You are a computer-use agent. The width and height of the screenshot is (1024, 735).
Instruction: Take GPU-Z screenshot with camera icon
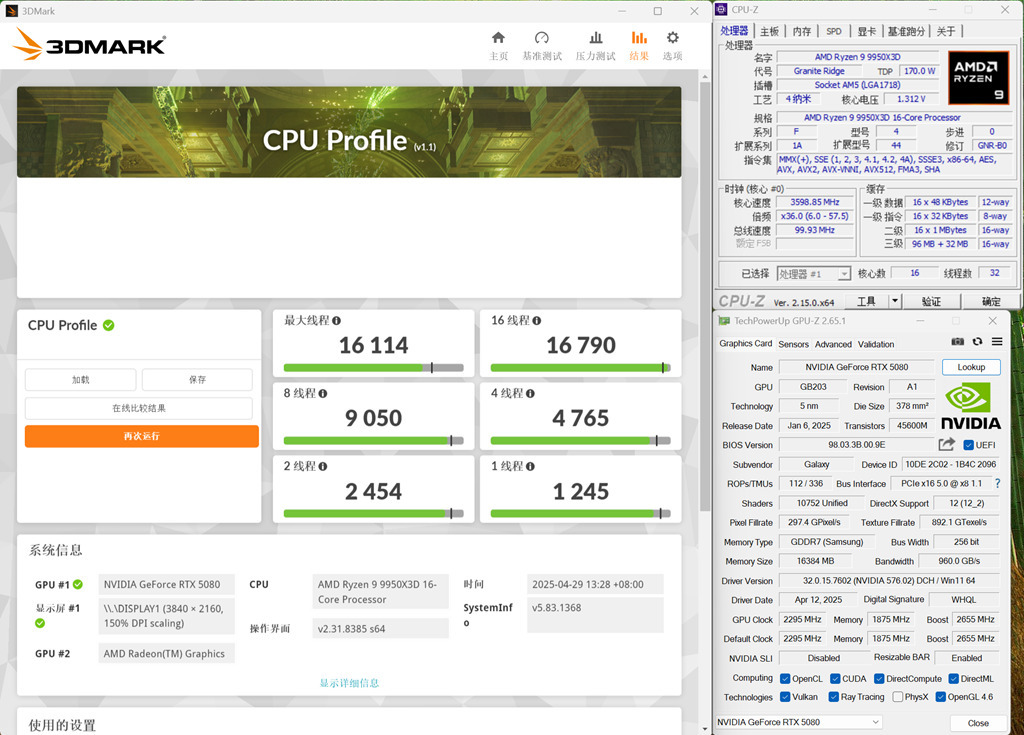click(x=958, y=342)
